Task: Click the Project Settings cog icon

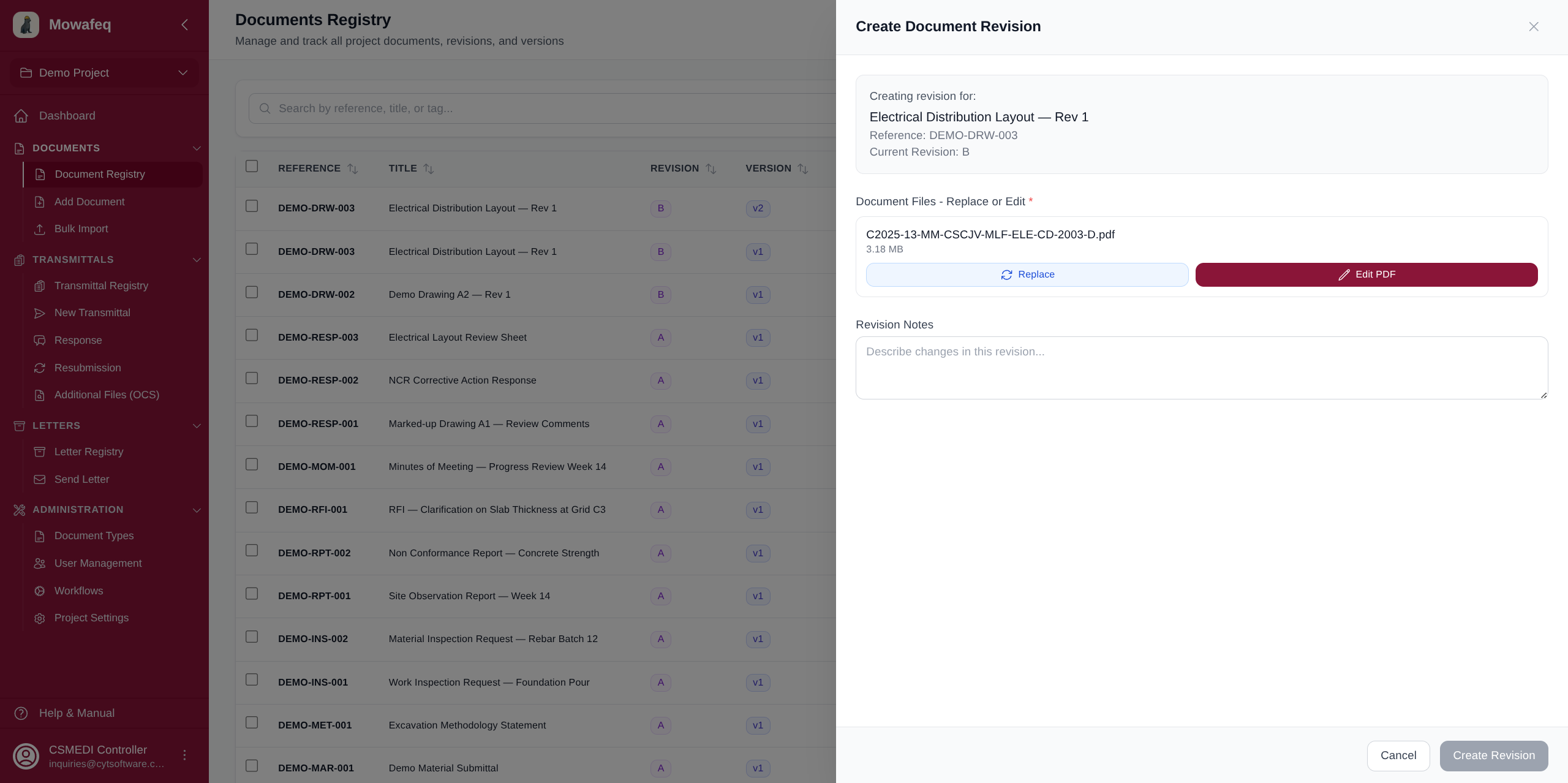Action: 40,618
